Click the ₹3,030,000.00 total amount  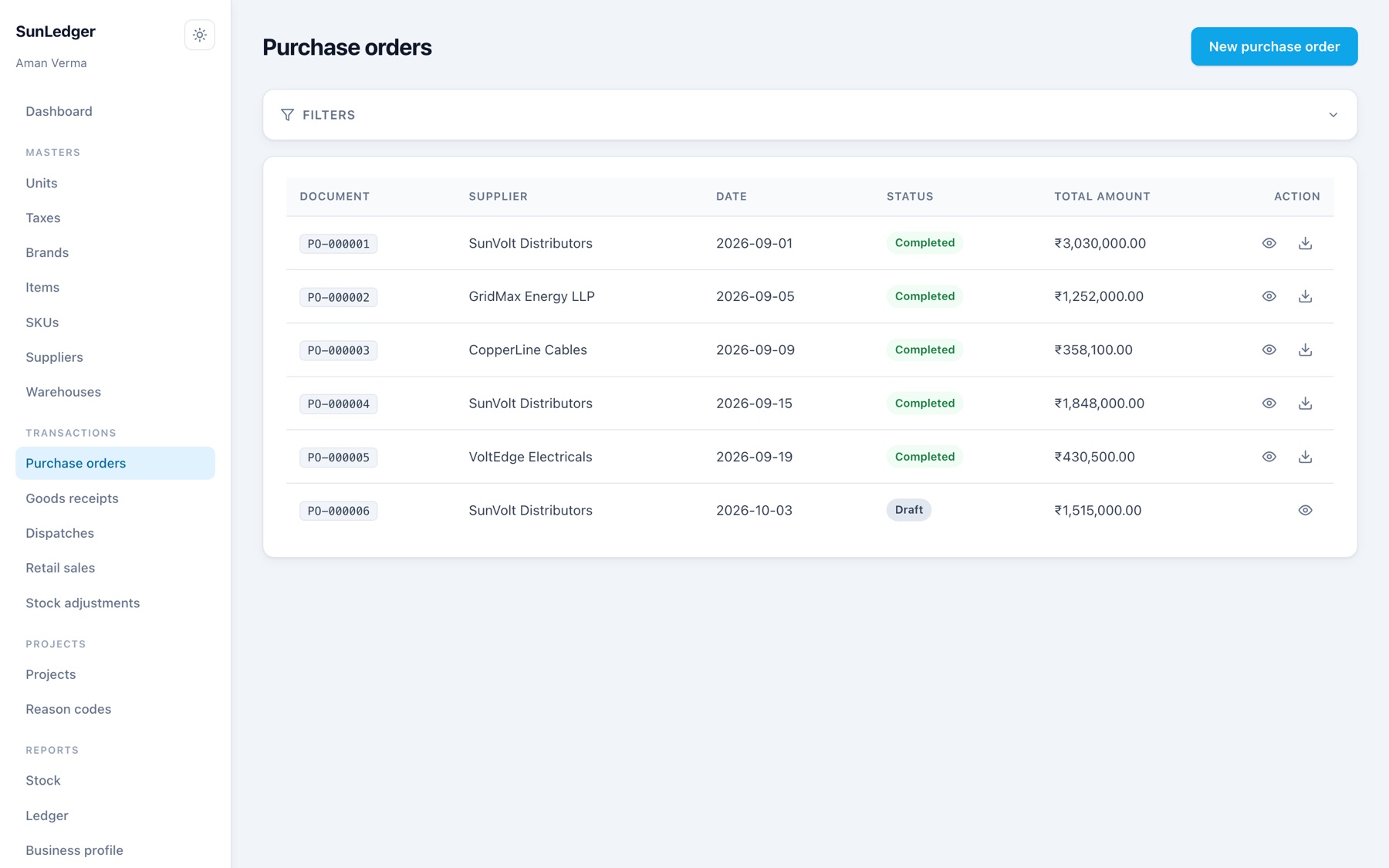click(x=1100, y=243)
